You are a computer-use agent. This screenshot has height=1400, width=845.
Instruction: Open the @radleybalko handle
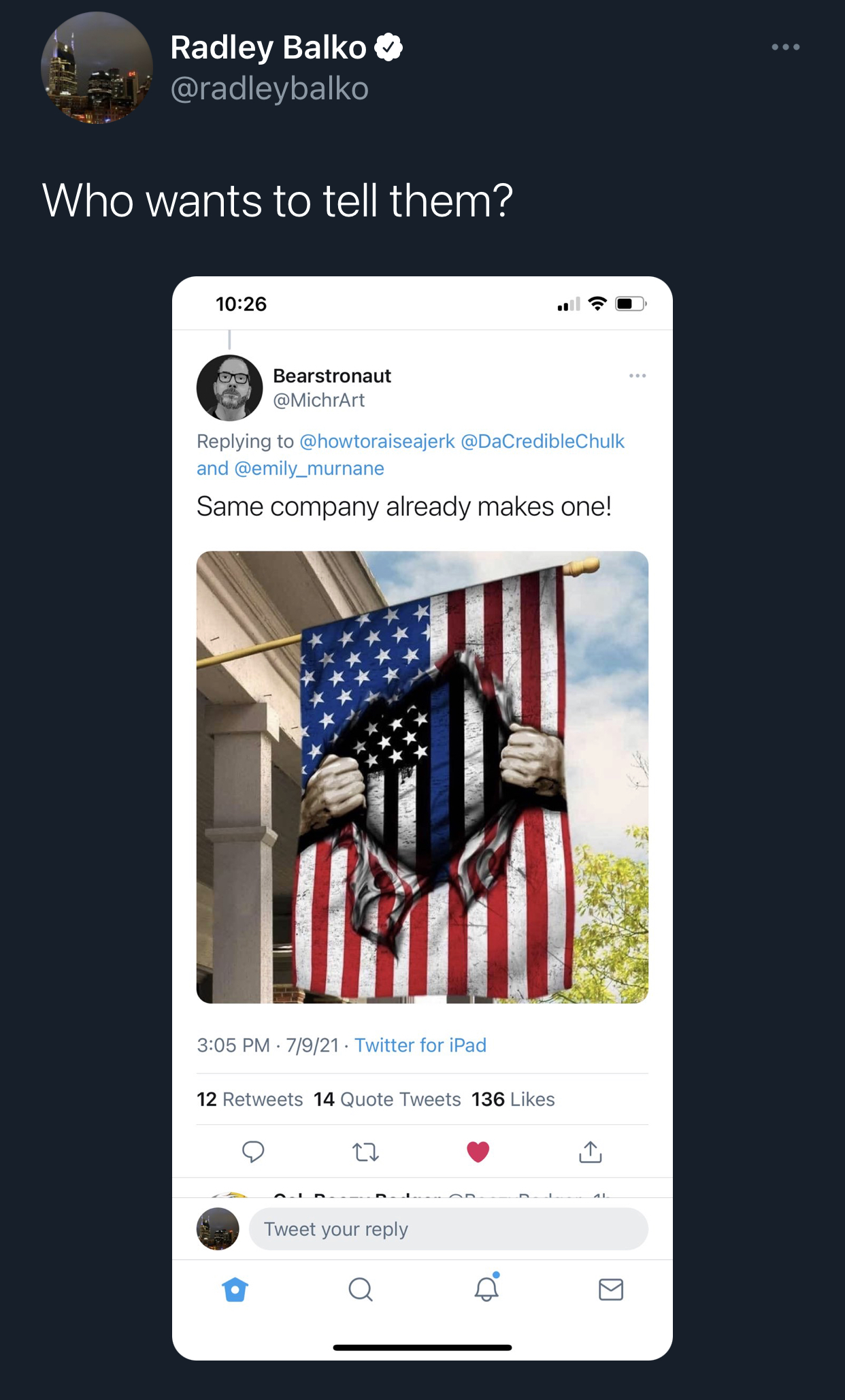coord(269,88)
